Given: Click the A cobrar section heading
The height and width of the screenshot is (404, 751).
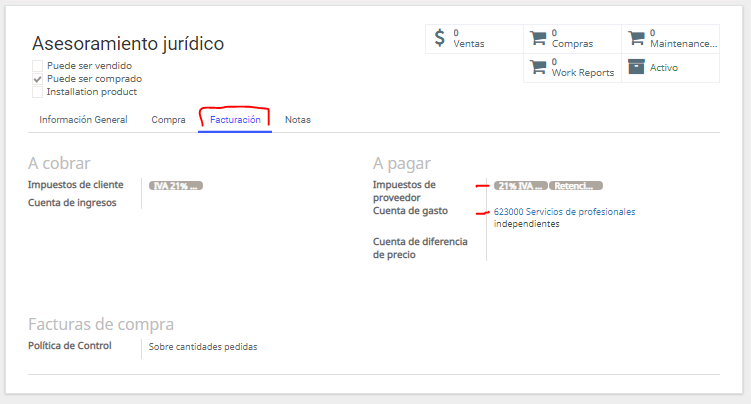Looking at the screenshot, I should tap(59, 163).
